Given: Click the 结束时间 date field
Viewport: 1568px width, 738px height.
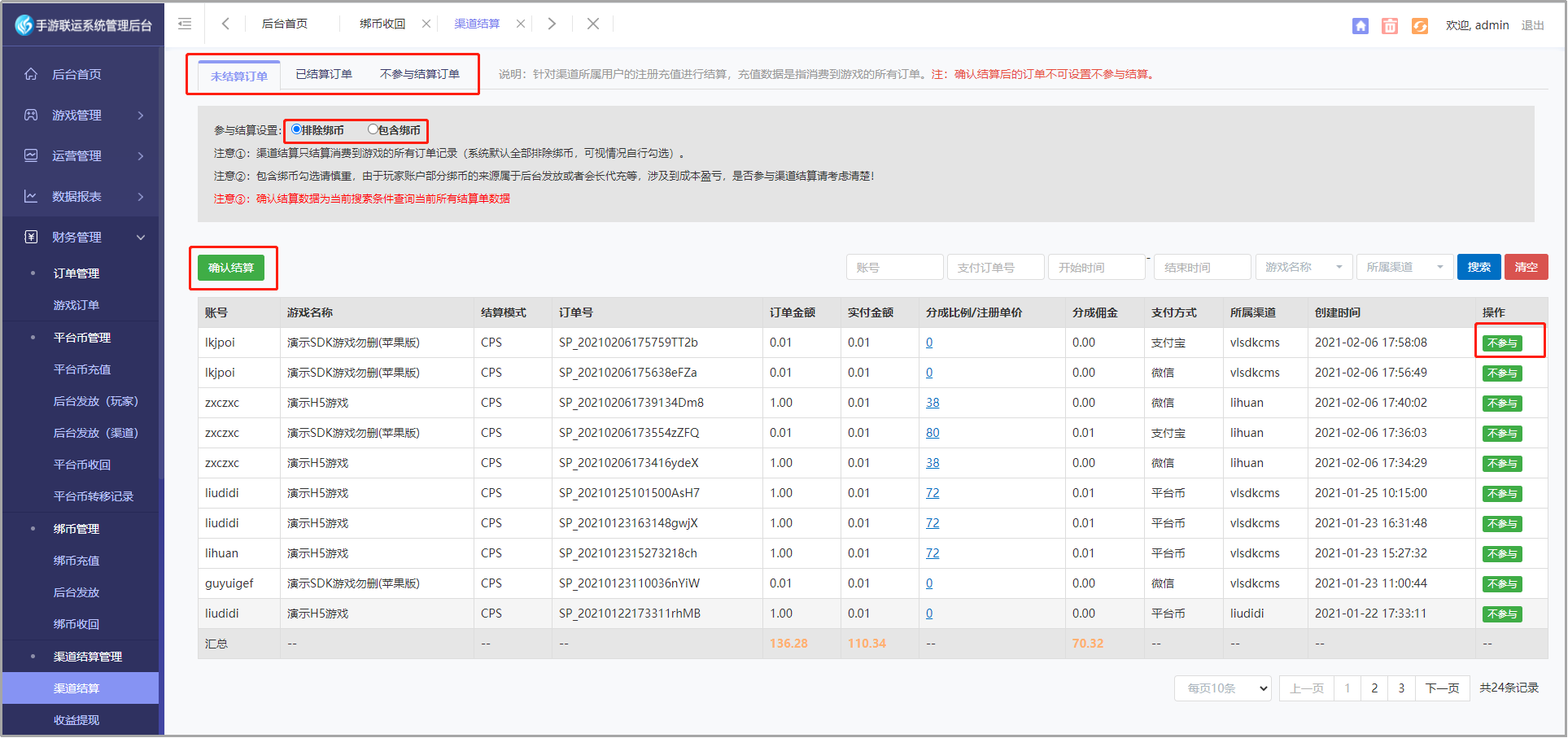Looking at the screenshot, I should click(x=1203, y=267).
